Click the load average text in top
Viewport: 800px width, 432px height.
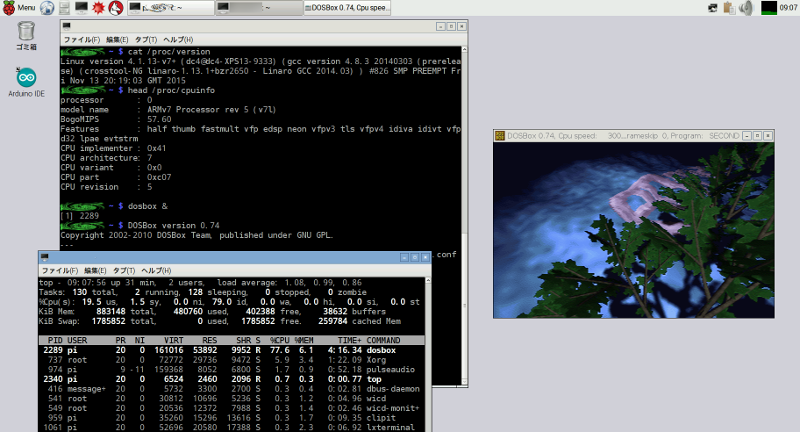290,283
